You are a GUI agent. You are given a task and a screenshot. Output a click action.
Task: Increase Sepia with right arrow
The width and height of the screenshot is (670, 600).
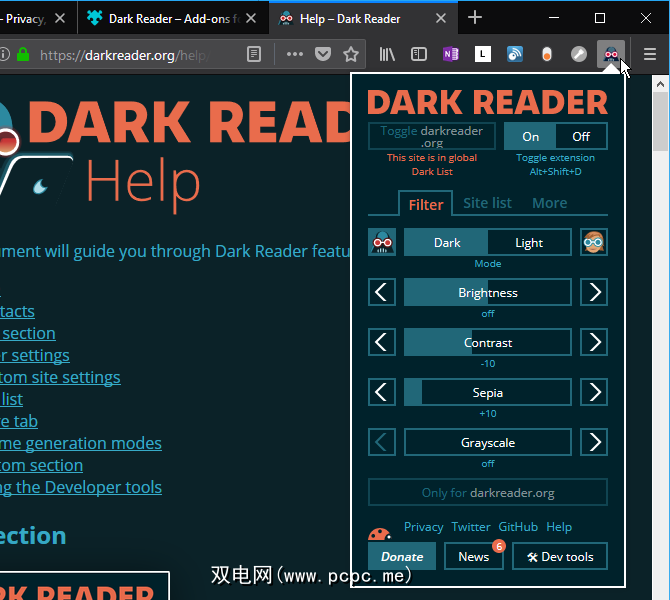(594, 392)
